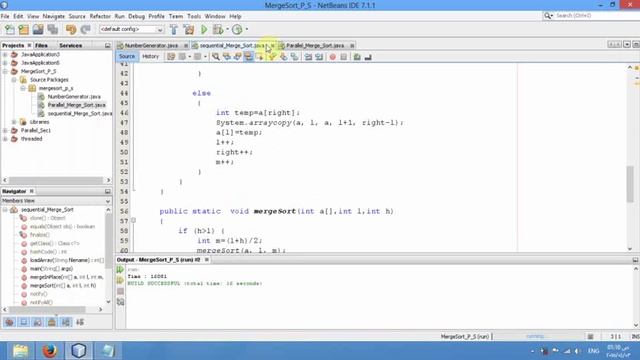
Task: Open the Debug Project dropdown arrow
Action: [x=227, y=29]
